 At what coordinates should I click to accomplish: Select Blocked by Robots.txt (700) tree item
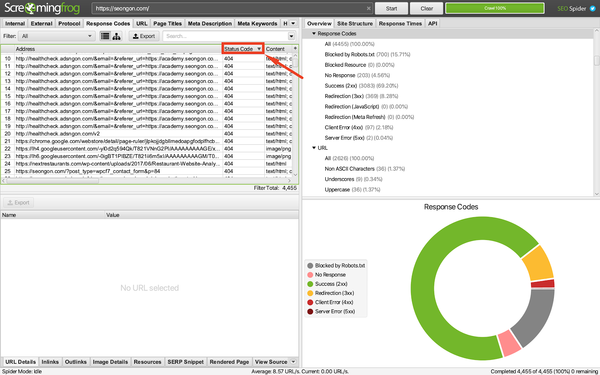[367, 54]
